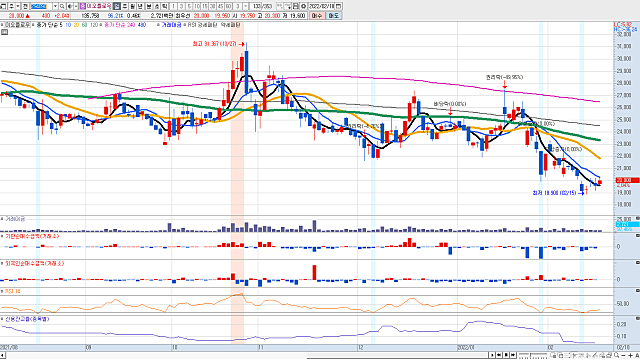Click the small chart table icon under legend

click(x=4, y=32)
